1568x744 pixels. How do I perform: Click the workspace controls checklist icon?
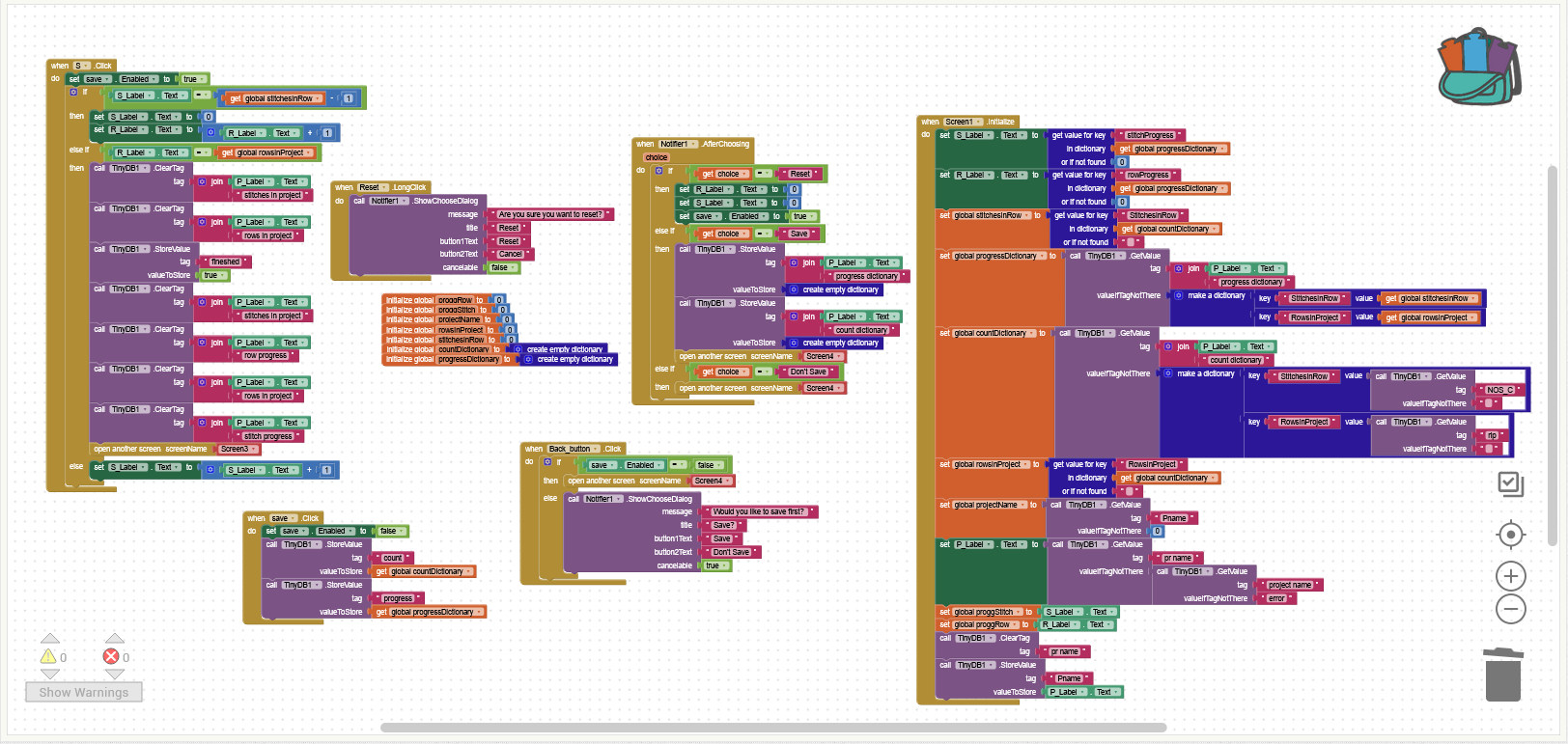pyautogui.click(x=1510, y=483)
